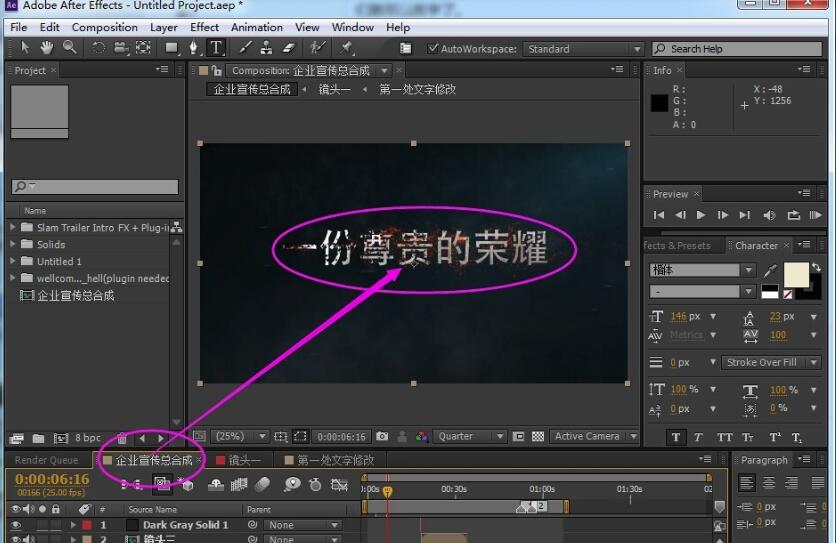Select the Pen tool

click(194, 48)
